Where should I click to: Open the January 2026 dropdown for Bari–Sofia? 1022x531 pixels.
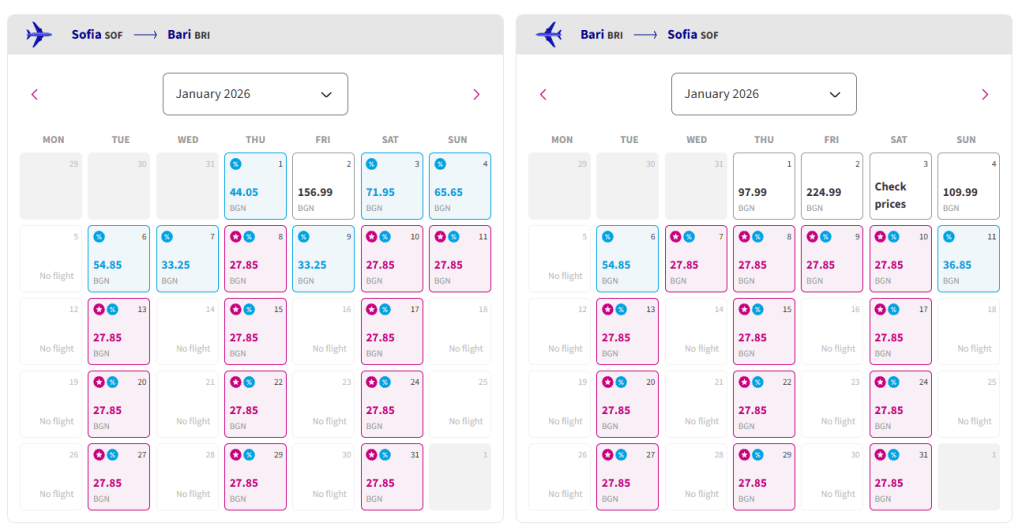[763, 94]
